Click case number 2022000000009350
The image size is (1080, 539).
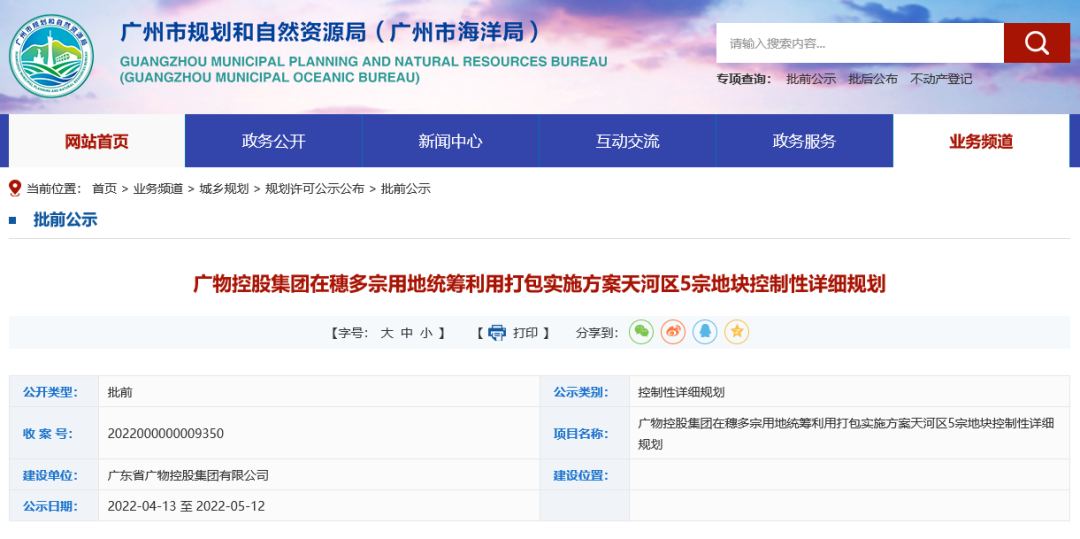(x=165, y=434)
